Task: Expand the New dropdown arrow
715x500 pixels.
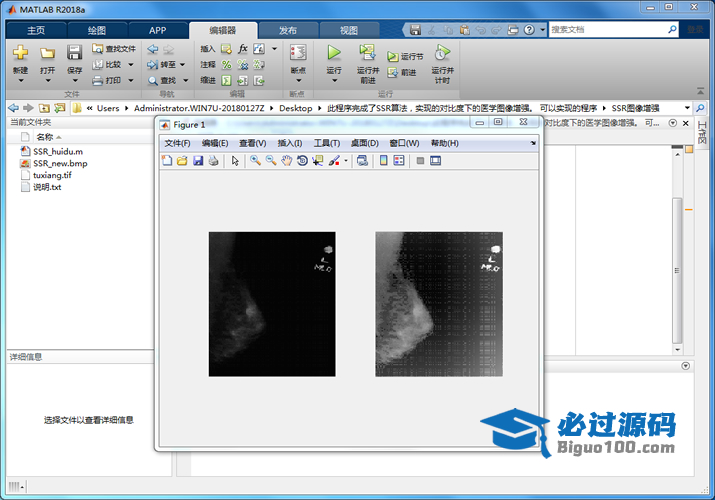Action: pyautogui.click(x=21, y=81)
